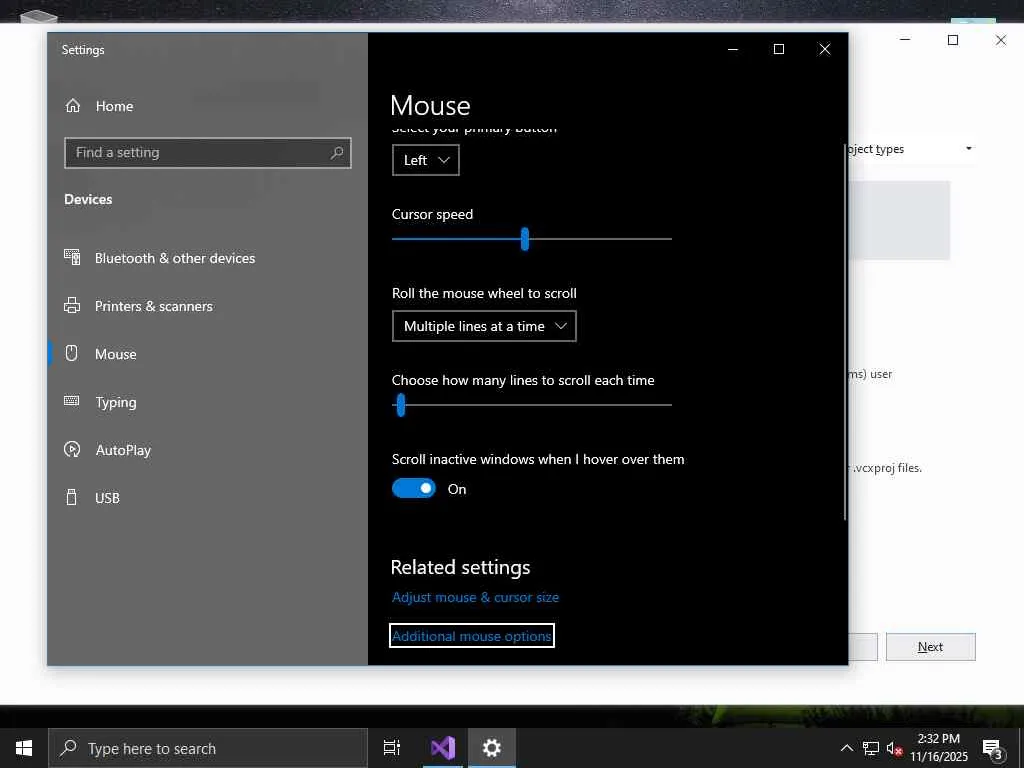Click the network tray icon
The image size is (1024, 768).
coord(871,748)
